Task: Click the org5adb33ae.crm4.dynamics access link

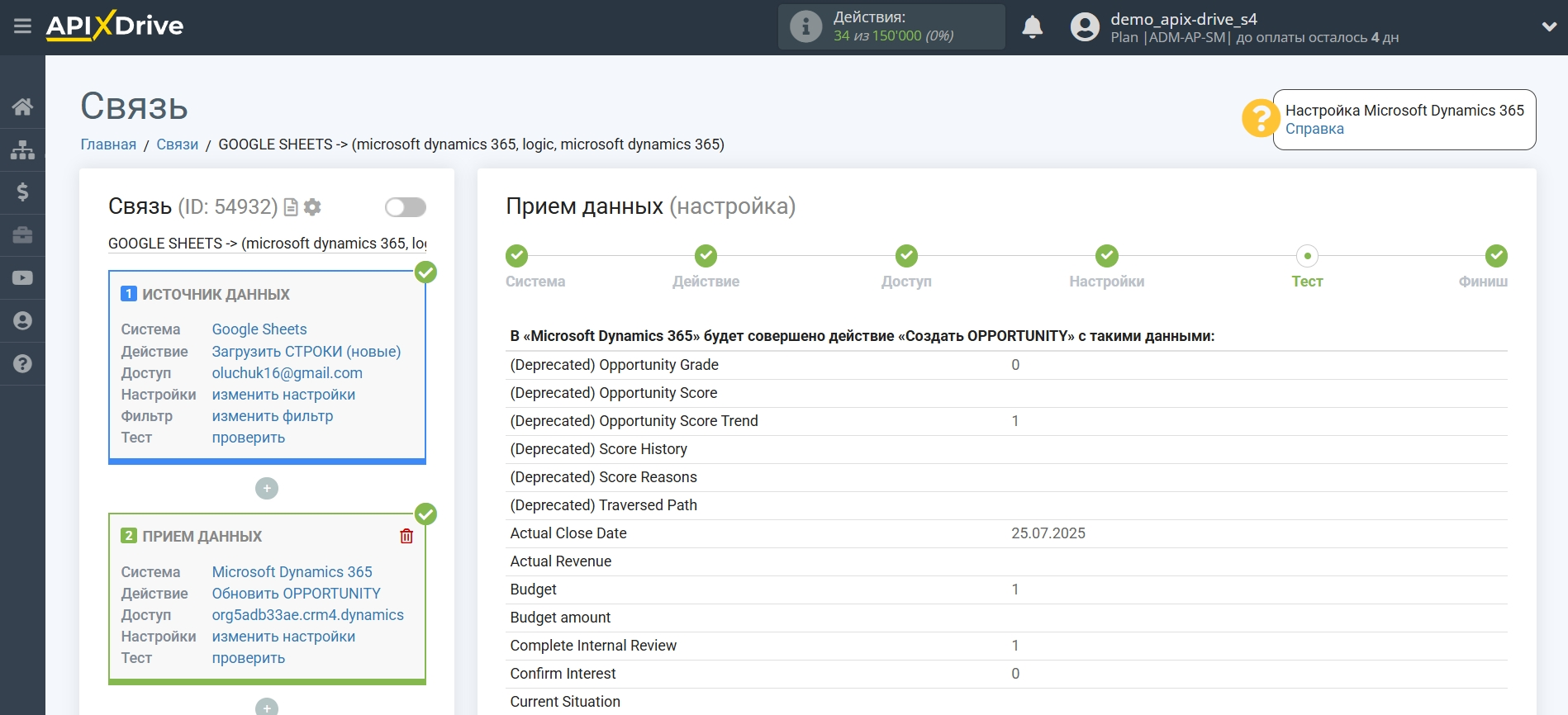Action: [x=308, y=615]
